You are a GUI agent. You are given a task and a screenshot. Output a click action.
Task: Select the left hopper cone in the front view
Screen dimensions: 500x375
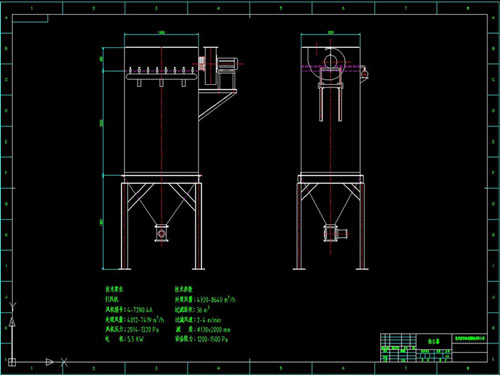162,204
